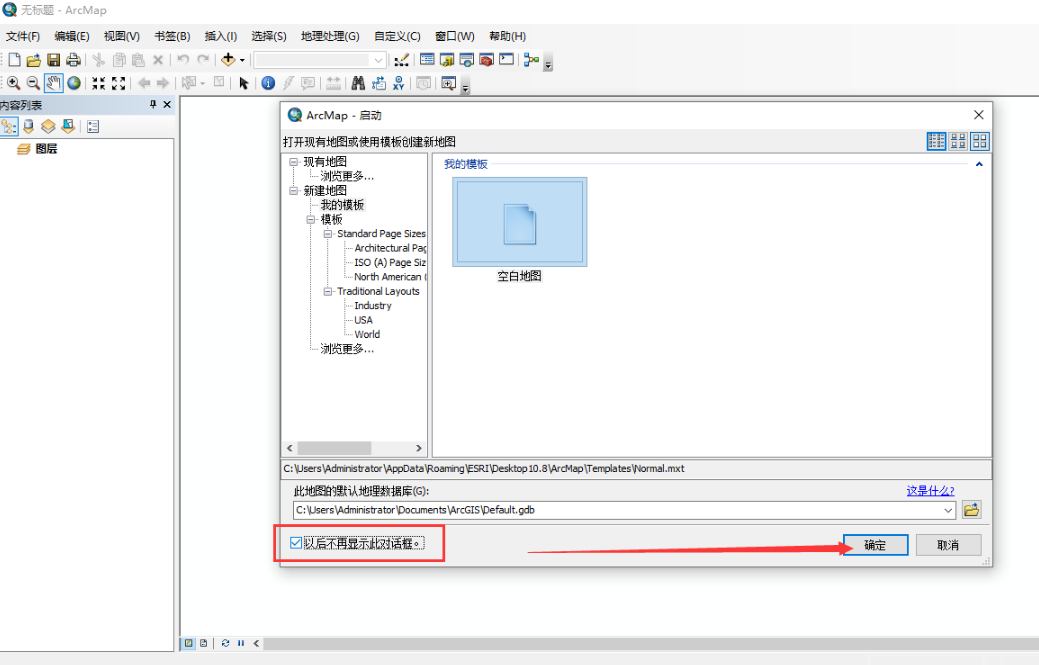Switch to List By Selection view
This screenshot has width=1039, height=665.
point(68,126)
